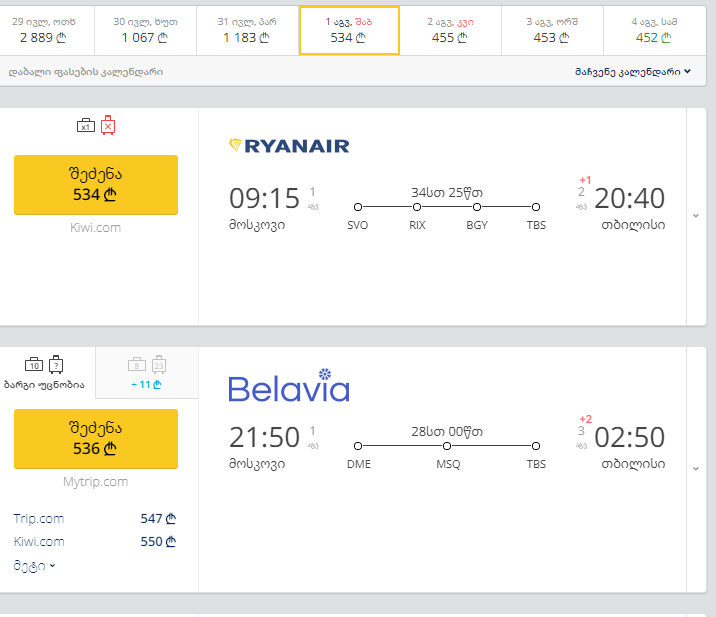Select the unknown baggage fare tab
The height and width of the screenshot is (617, 716).
click(x=47, y=373)
